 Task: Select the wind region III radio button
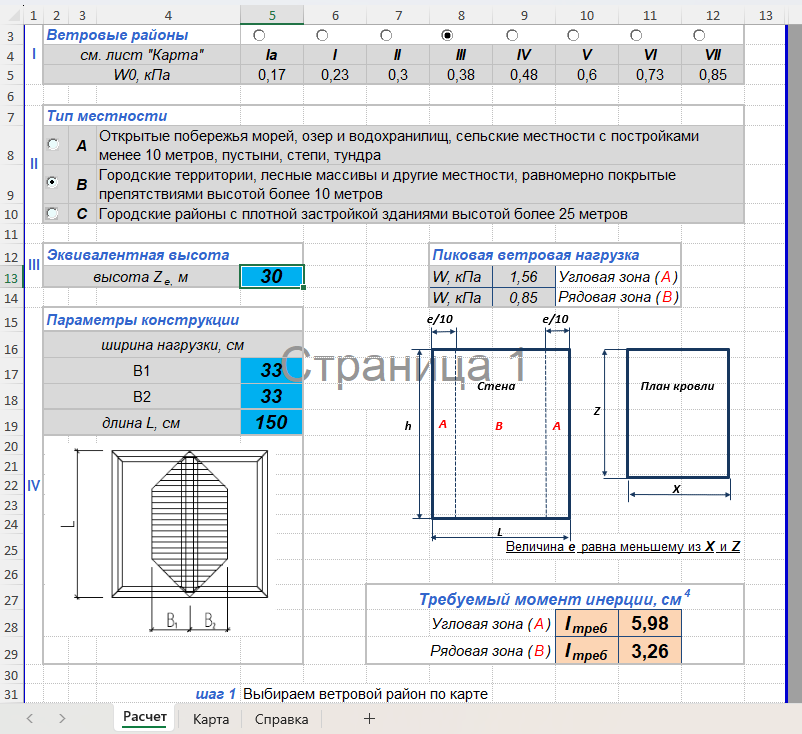point(447,35)
